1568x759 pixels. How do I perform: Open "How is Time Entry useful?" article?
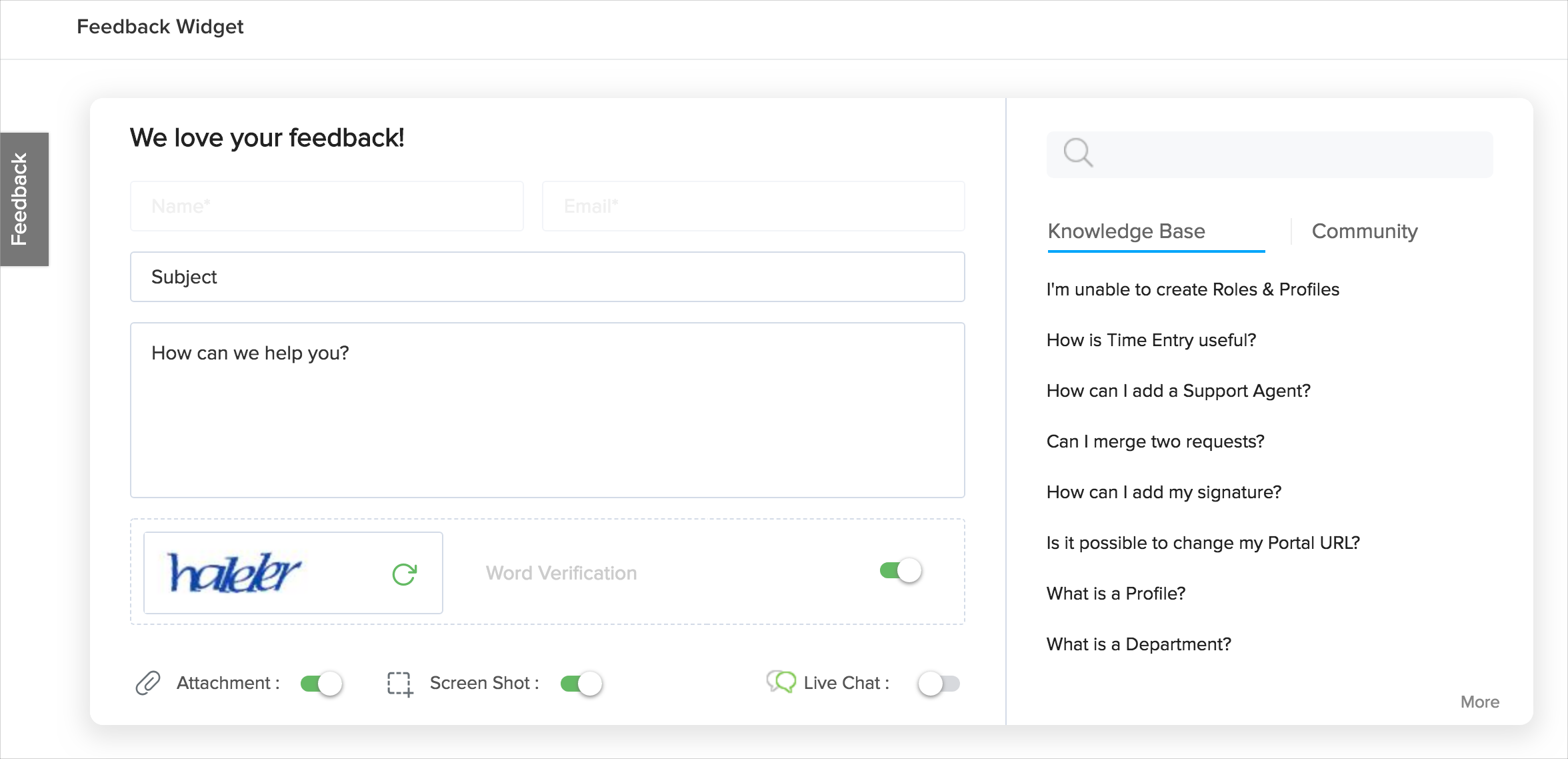click(1151, 340)
